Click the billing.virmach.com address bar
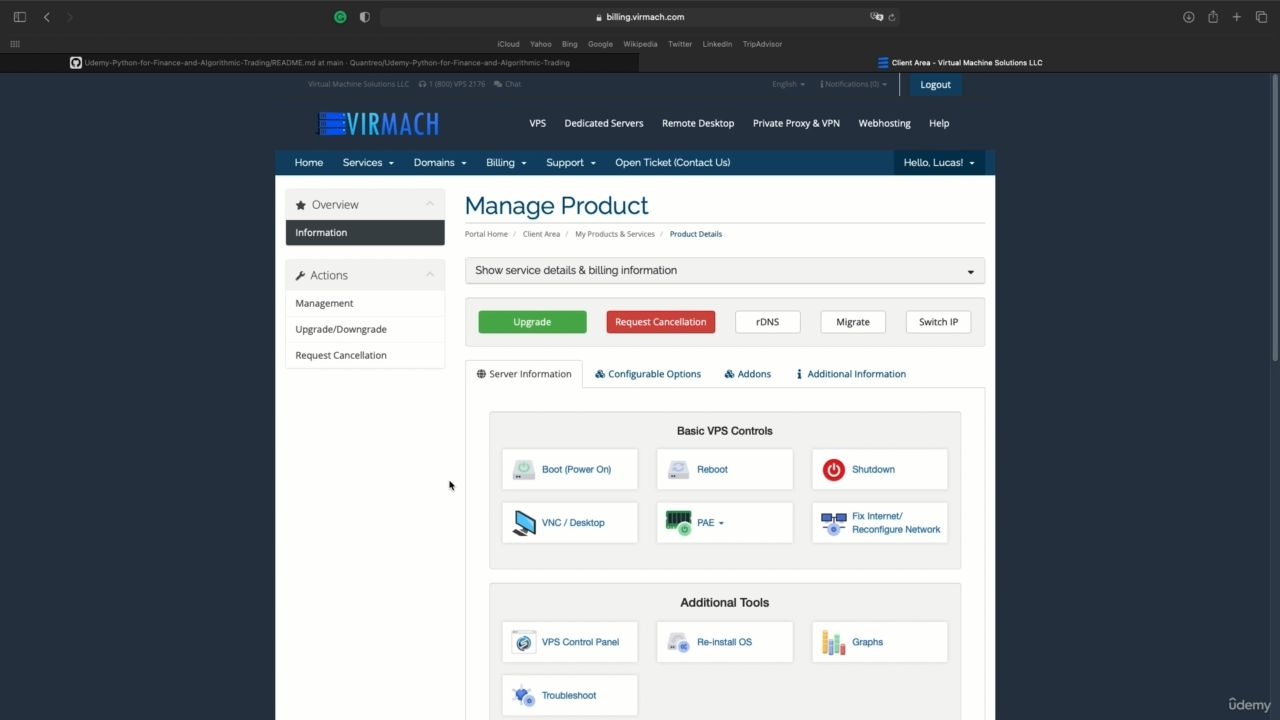Viewport: 1280px width, 720px height. 640,17
